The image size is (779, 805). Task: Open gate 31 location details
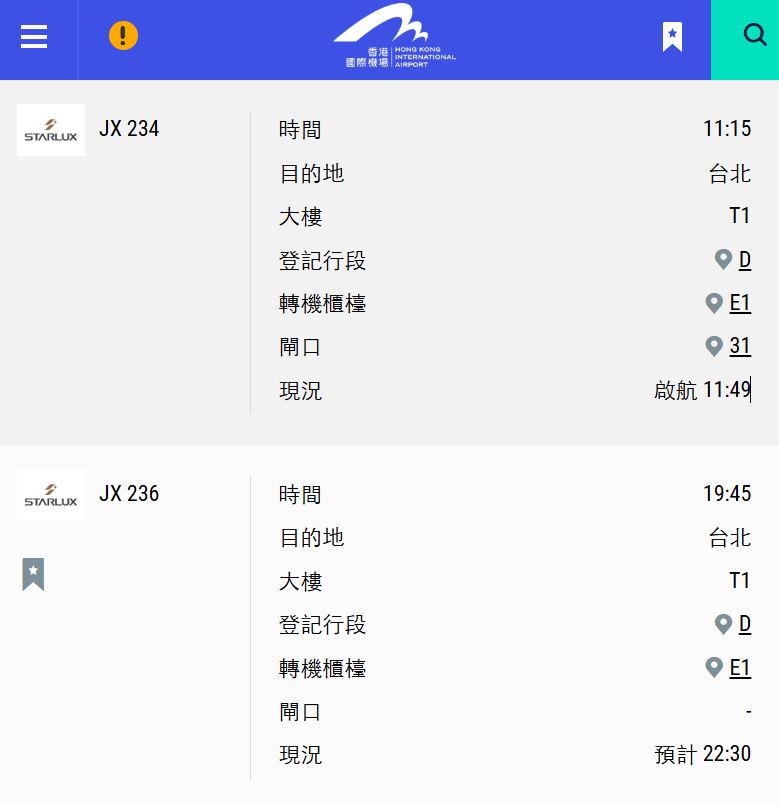click(x=740, y=346)
